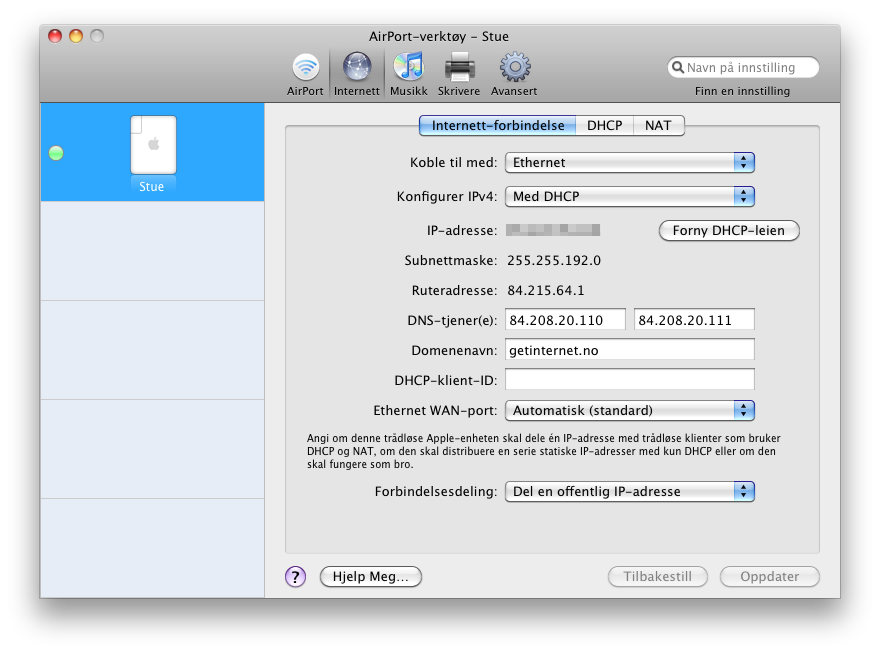The height and width of the screenshot is (653, 880).
Task: Click the Domenenavn text field
Action: 629,350
